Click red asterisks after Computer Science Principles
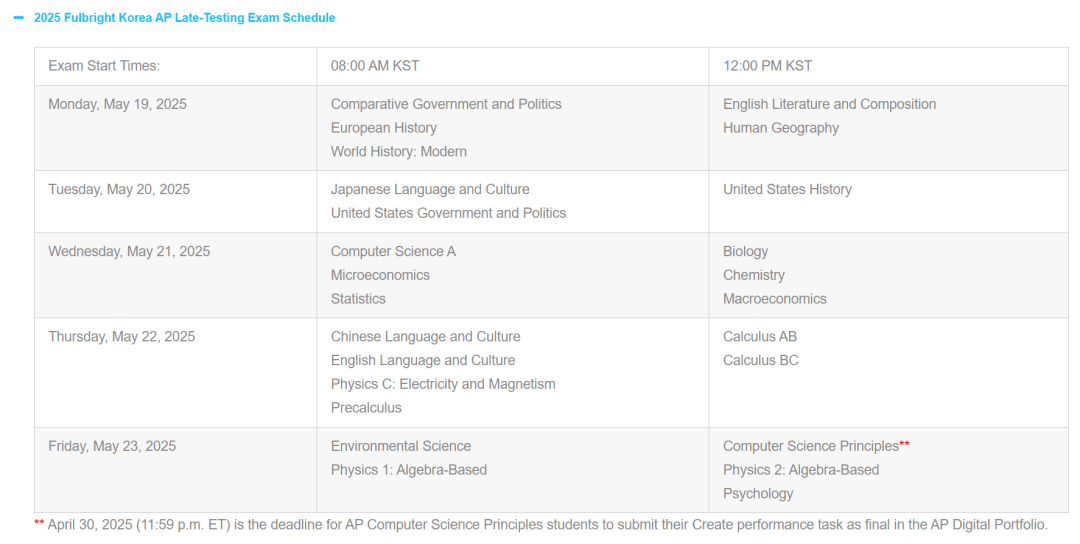 click(904, 444)
